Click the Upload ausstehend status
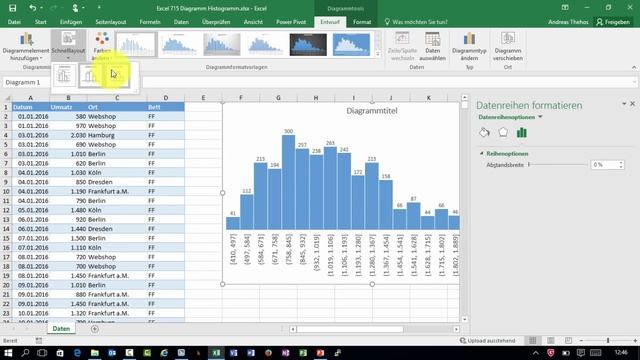The height and width of the screenshot is (360, 640). tap(488, 340)
